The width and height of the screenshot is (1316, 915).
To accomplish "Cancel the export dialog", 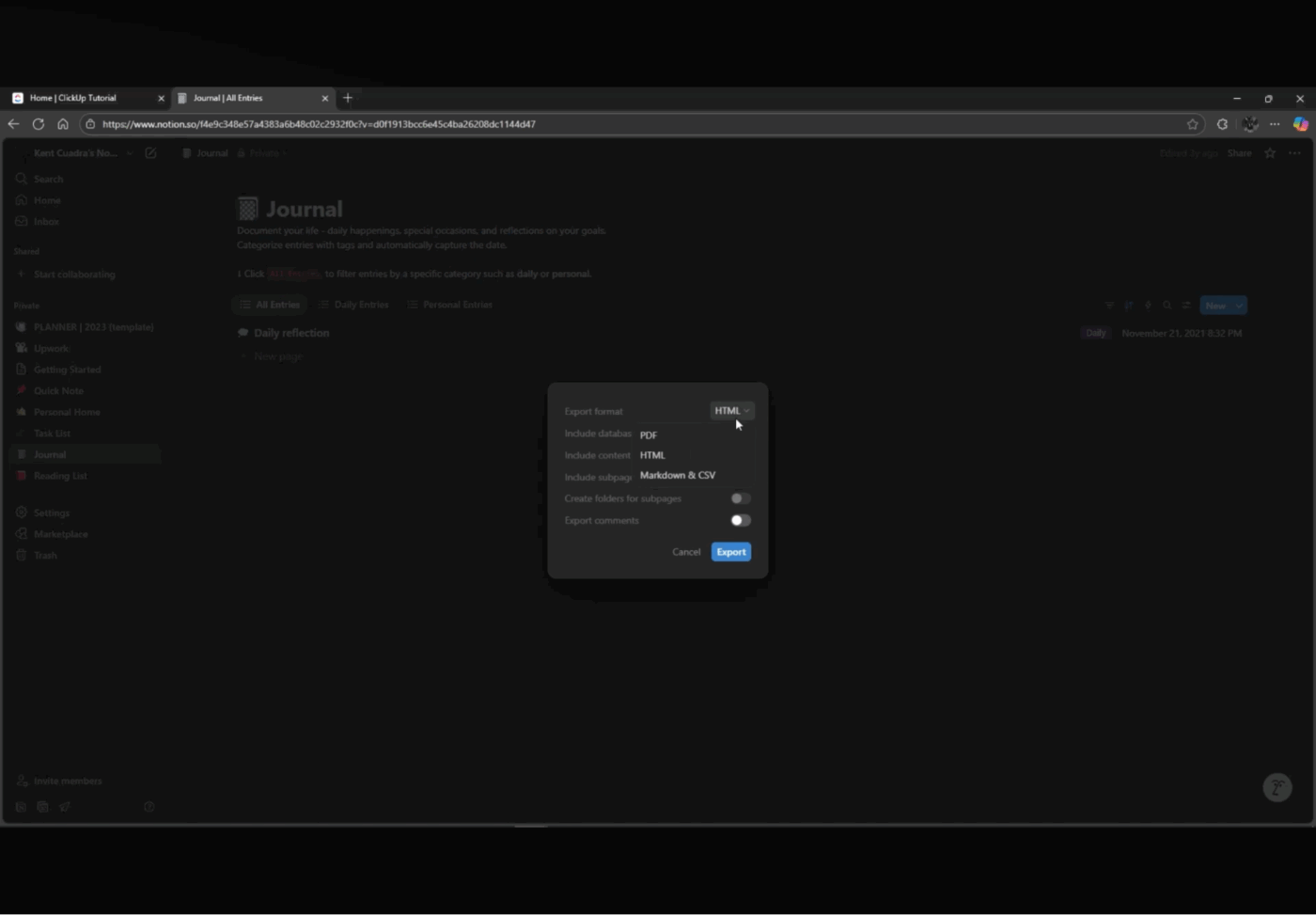I will coord(686,552).
